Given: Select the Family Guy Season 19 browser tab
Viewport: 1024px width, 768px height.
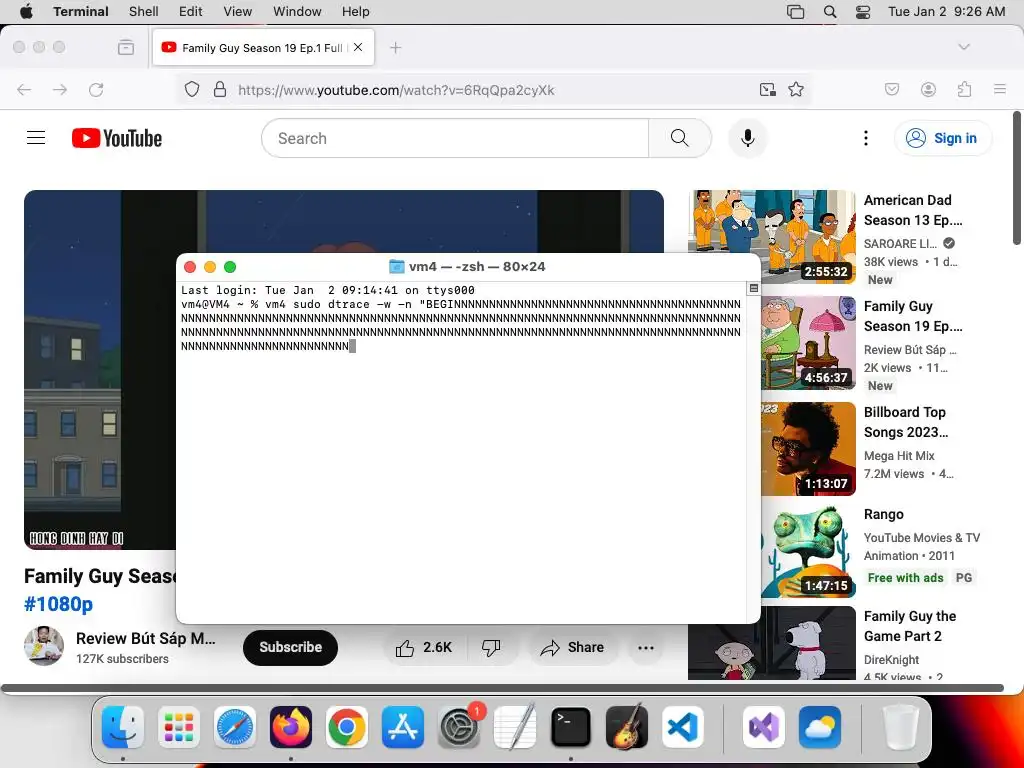Looking at the screenshot, I should pyautogui.click(x=263, y=48).
